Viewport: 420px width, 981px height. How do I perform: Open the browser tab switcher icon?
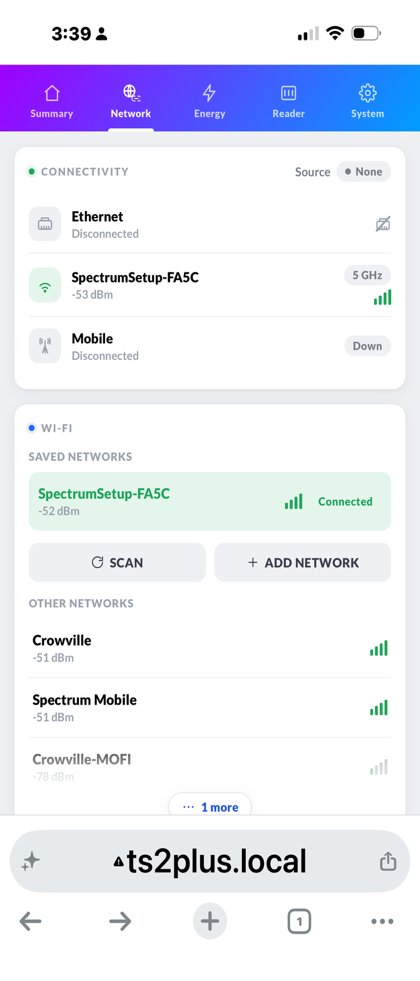pyautogui.click(x=299, y=922)
